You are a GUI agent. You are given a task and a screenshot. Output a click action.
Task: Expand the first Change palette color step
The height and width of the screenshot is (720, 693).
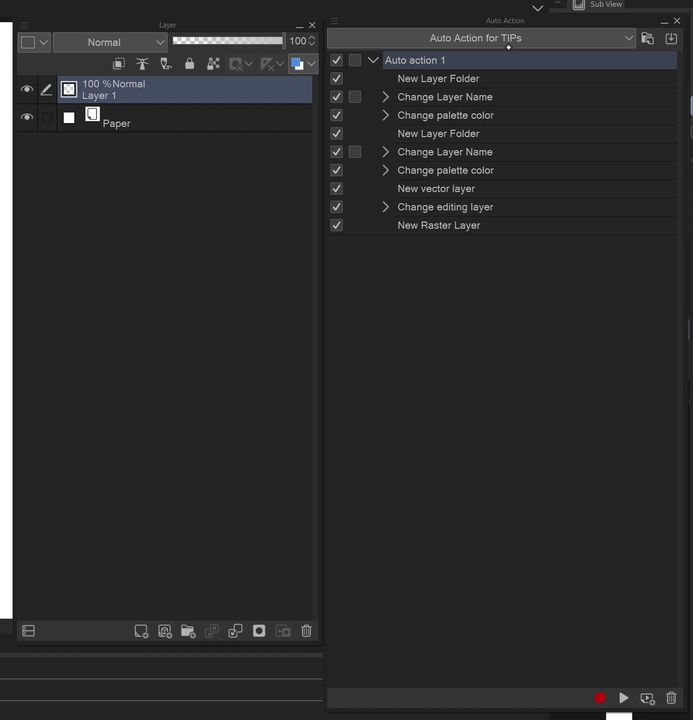(x=385, y=115)
